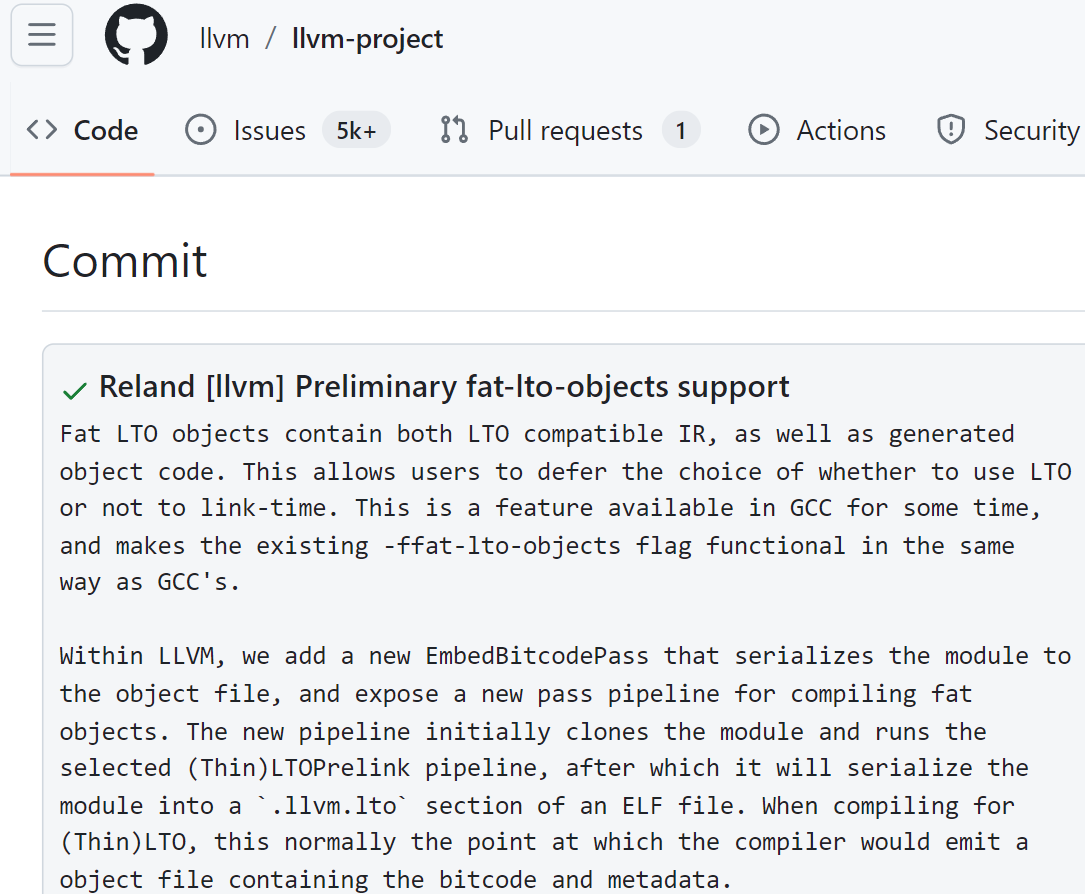Click the branch icon beside Pull requests
This screenshot has height=894, width=1085.
click(453, 130)
